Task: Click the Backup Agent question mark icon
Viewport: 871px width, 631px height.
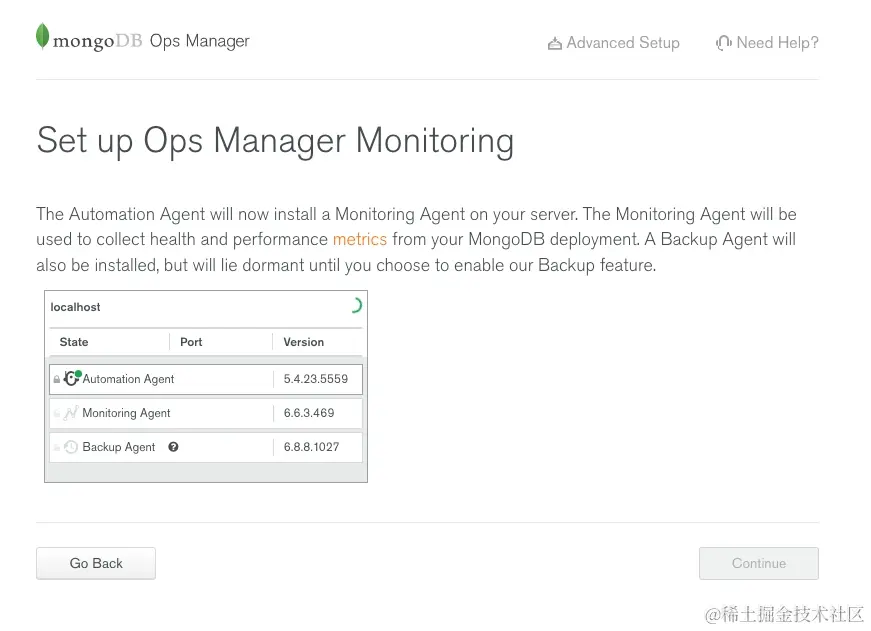Action: coord(173,447)
